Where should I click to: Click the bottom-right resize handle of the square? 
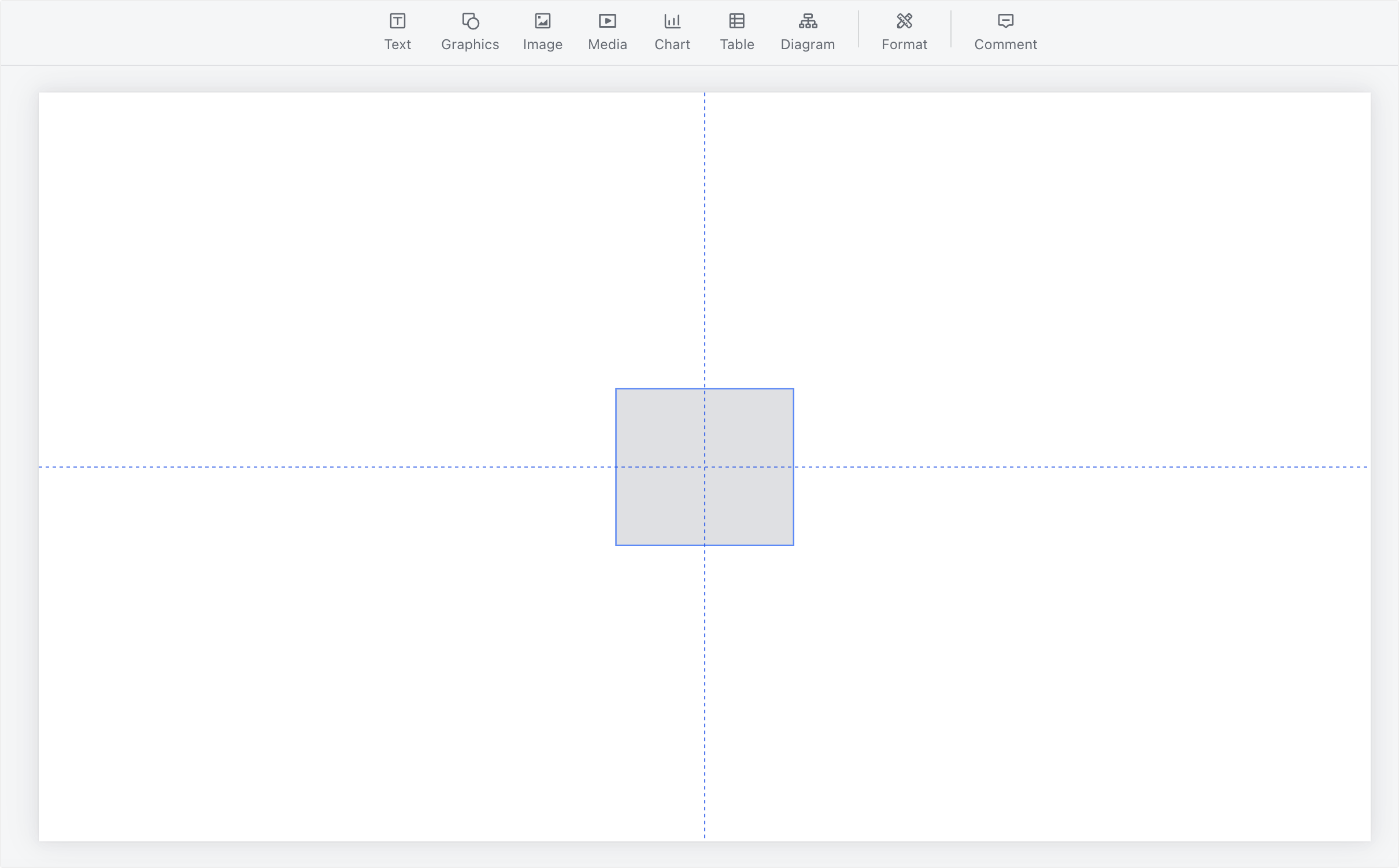793,544
